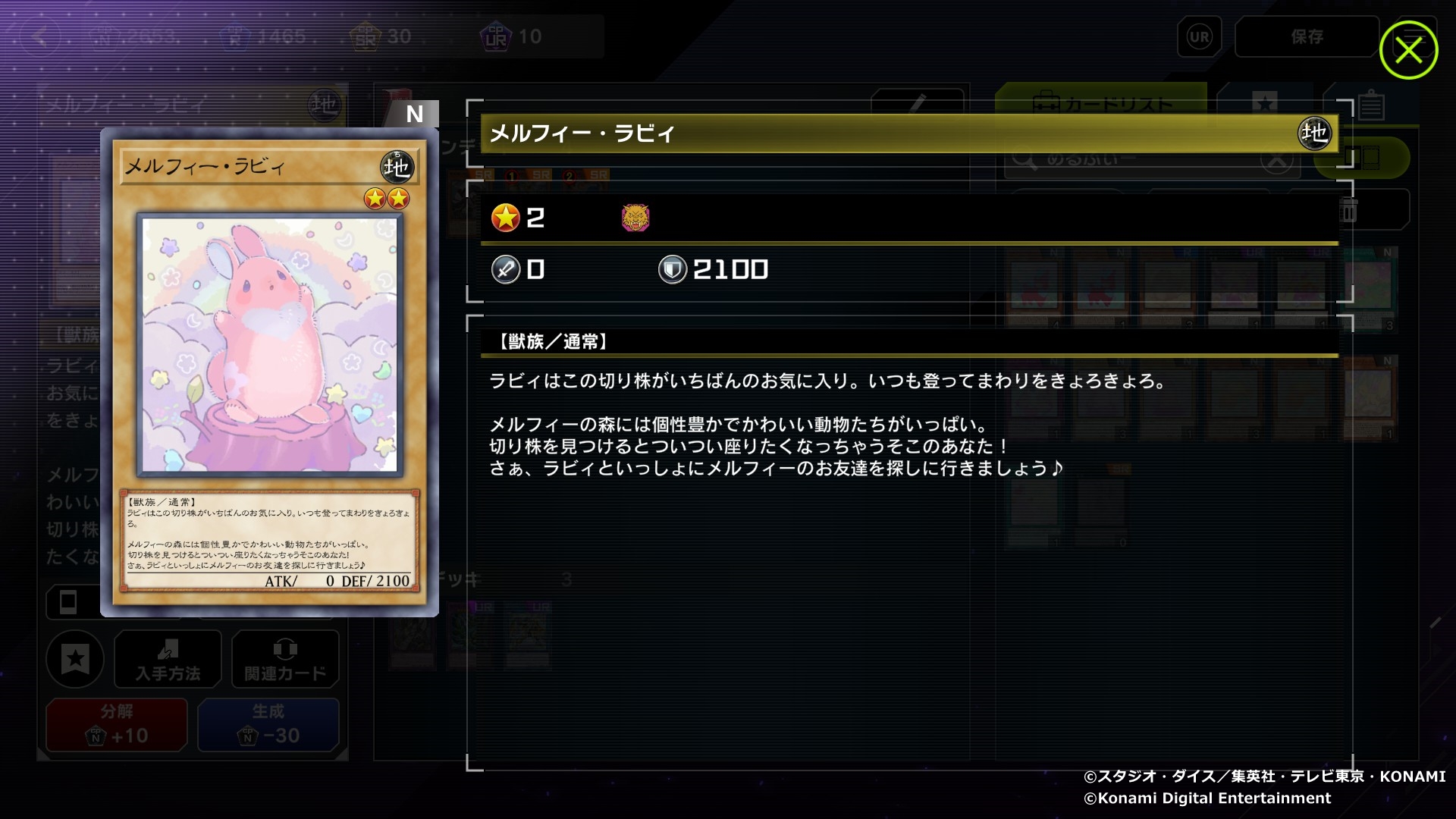Screen dimensions: 1456x819
Task: Click the 生成 generate button
Action: click(268, 725)
